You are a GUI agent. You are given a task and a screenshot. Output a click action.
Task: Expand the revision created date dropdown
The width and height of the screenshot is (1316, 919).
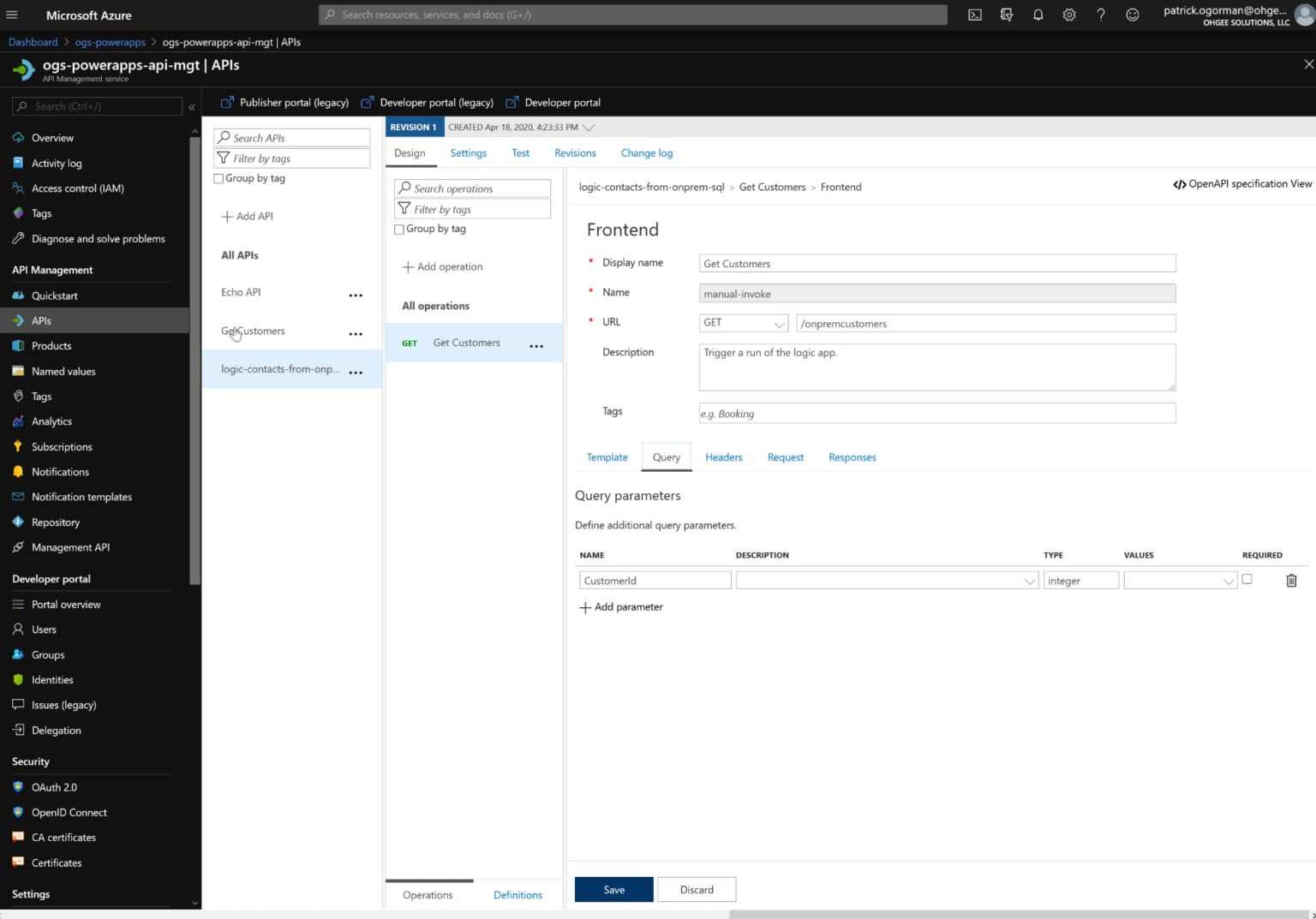click(x=588, y=127)
